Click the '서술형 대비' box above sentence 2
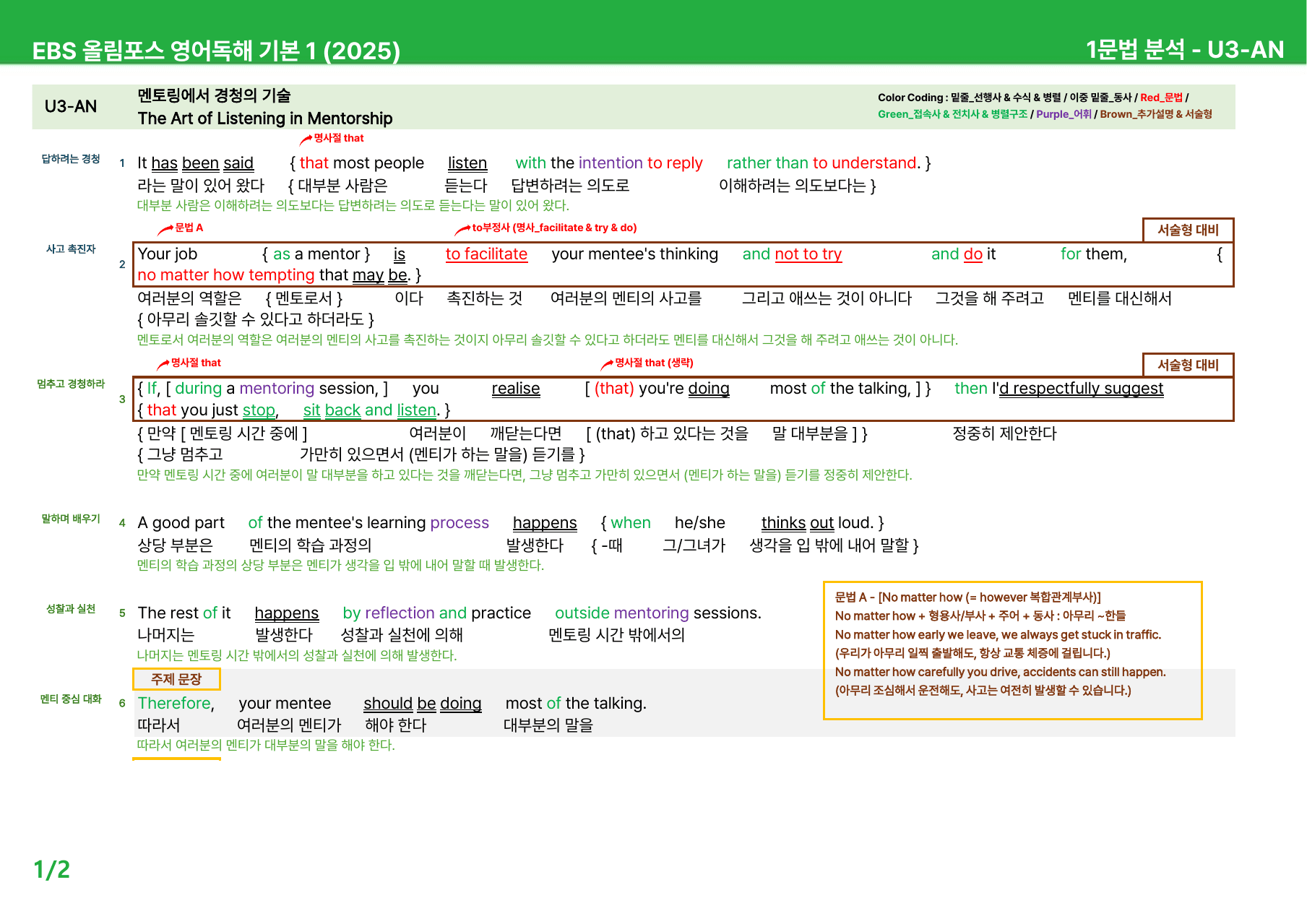 [x=1188, y=230]
